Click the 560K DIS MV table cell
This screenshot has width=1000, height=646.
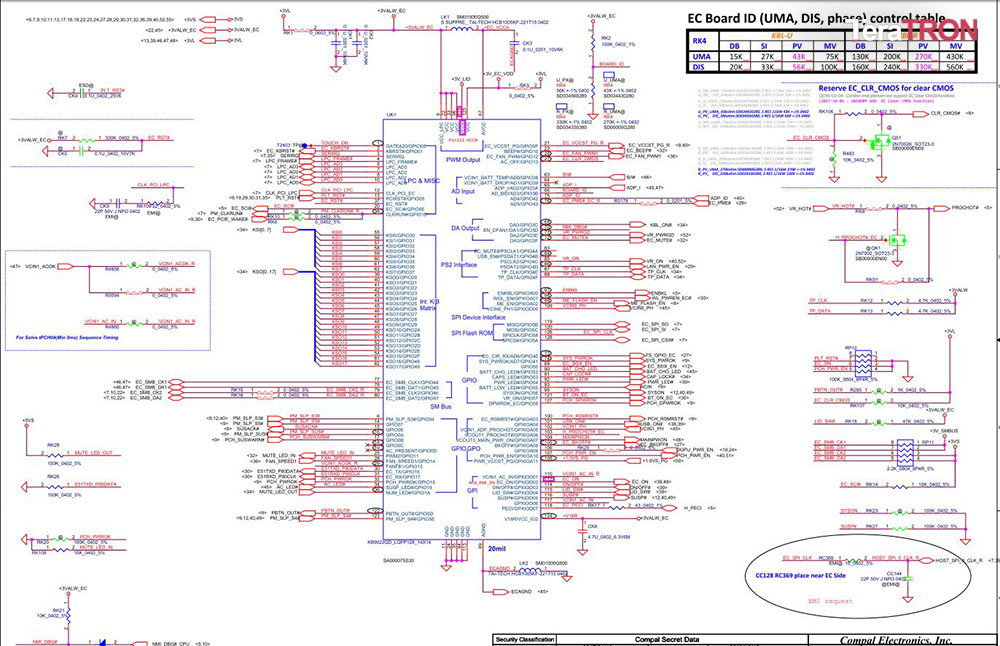click(955, 67)
